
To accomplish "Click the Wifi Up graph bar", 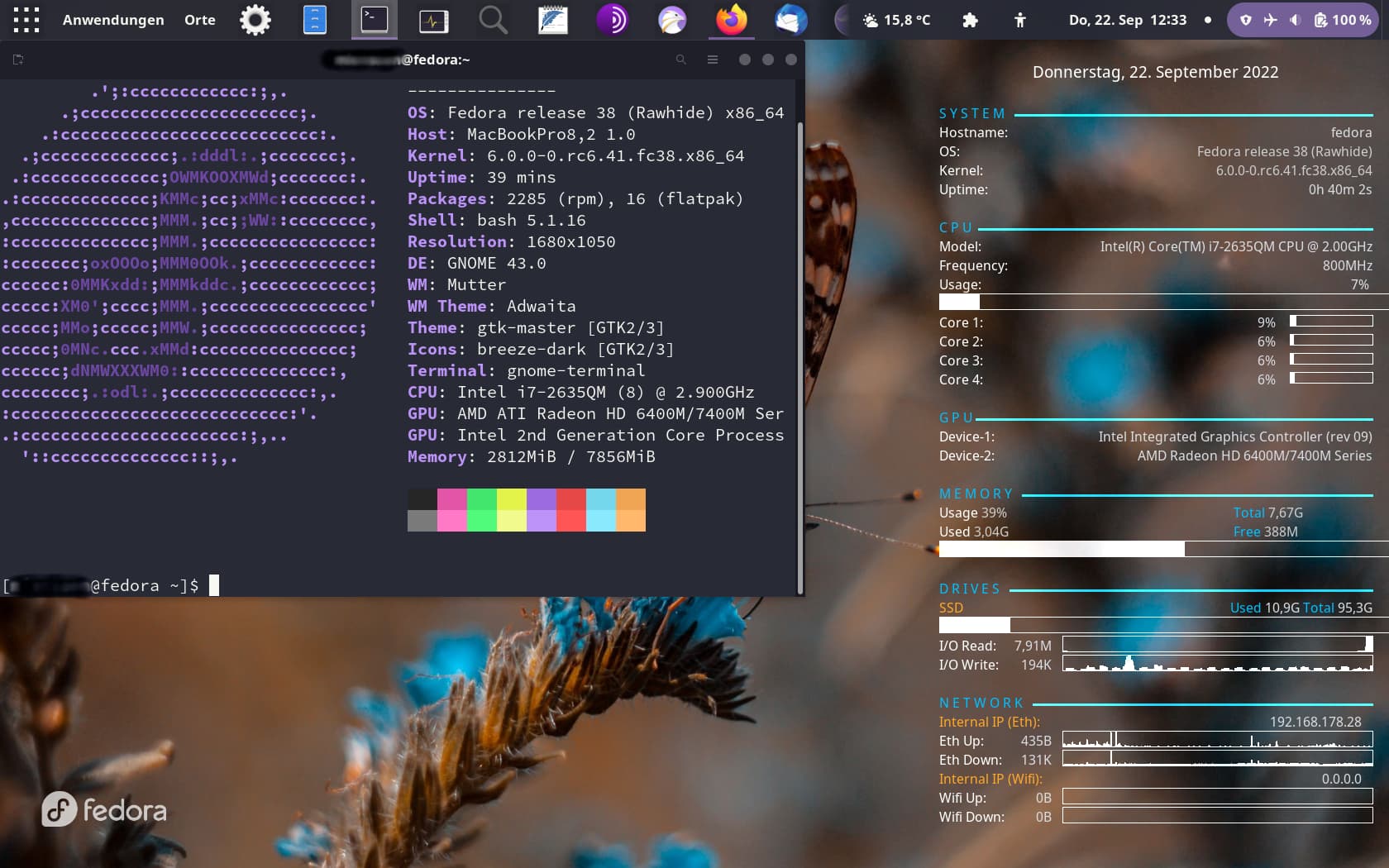I will tap(1217, 796).
